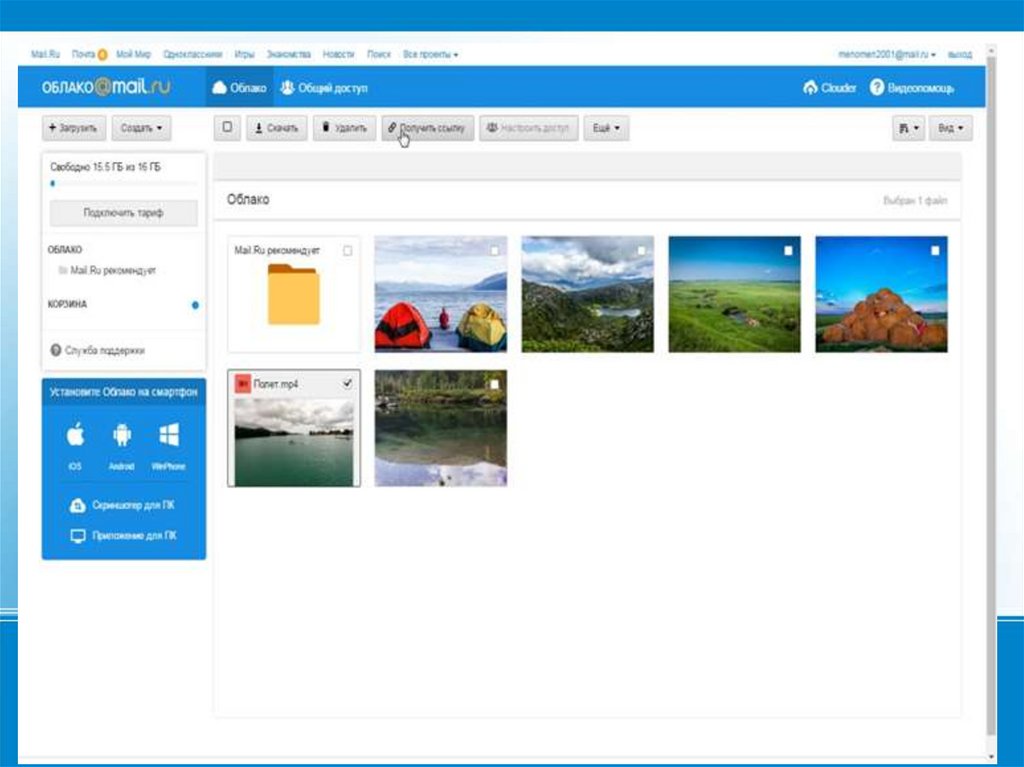
Task: Click the blue dot beside КОРЗИНА
Action: (195, 305)
